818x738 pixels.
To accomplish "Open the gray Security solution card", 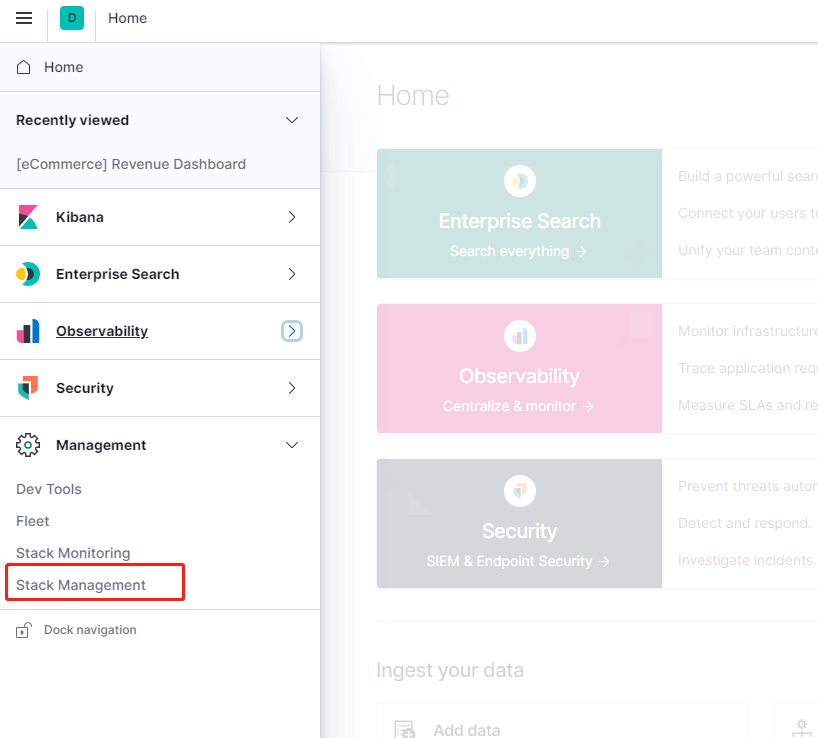I will coord(520,523).
